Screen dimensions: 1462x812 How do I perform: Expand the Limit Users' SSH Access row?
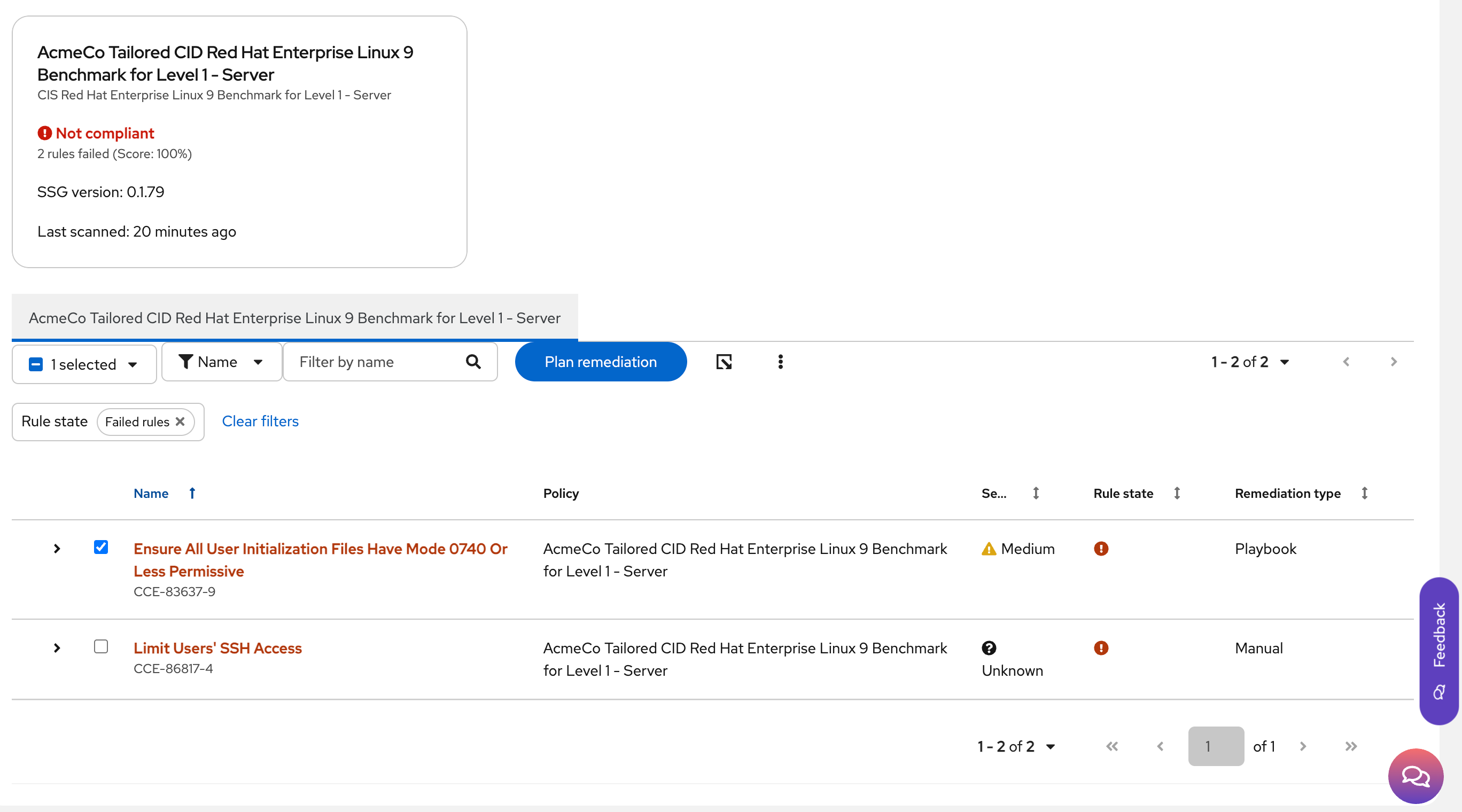57,648
